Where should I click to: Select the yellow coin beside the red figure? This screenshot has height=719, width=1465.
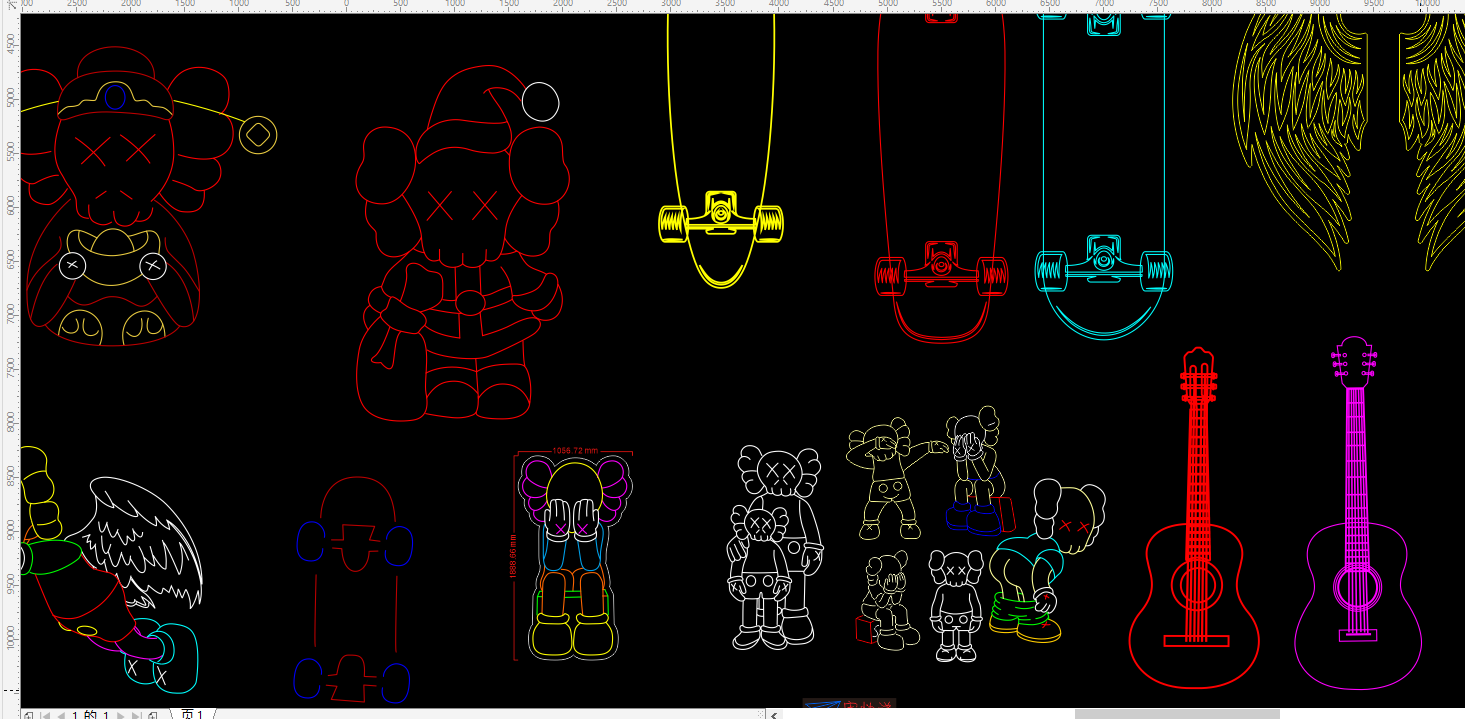coord(258,134)
